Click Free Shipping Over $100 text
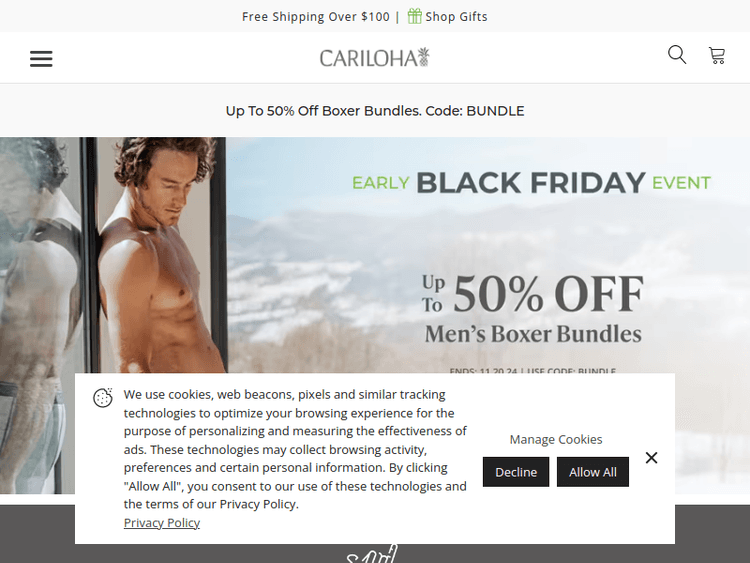Image resolution: width=750 pixels, height=563 pixels. click(316, 17)
